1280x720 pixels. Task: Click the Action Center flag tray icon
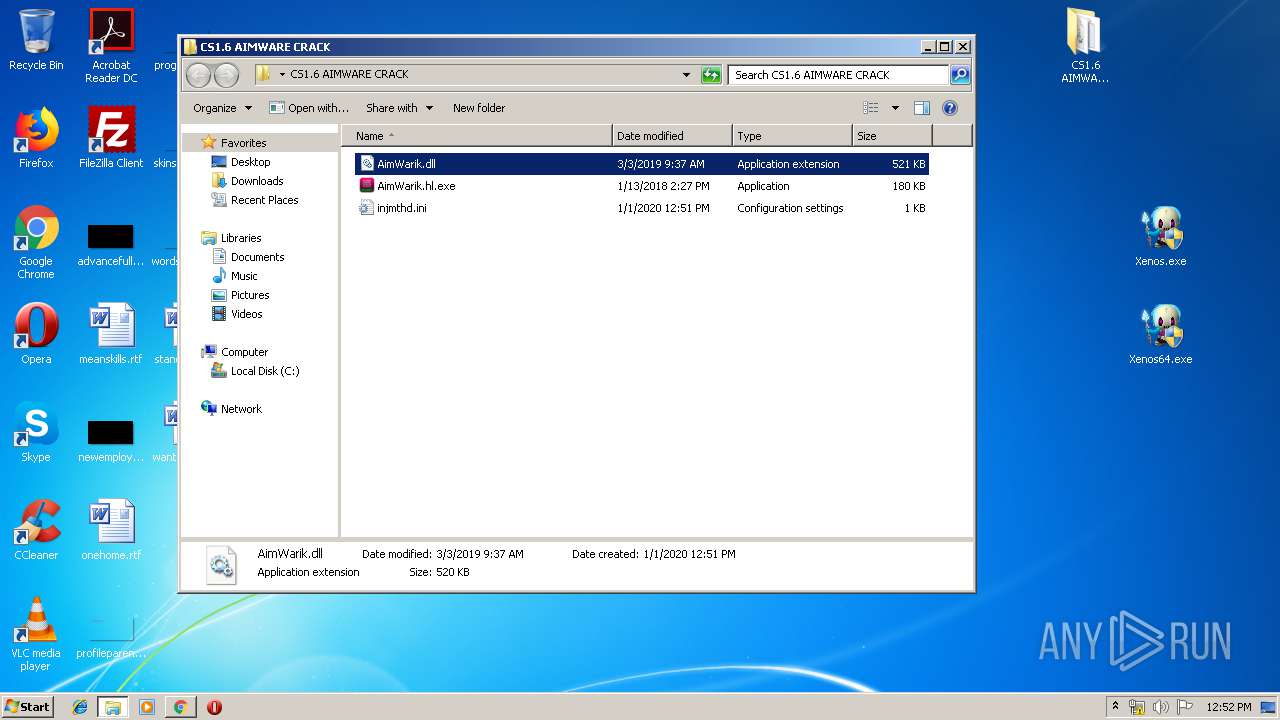(1185, 707)
